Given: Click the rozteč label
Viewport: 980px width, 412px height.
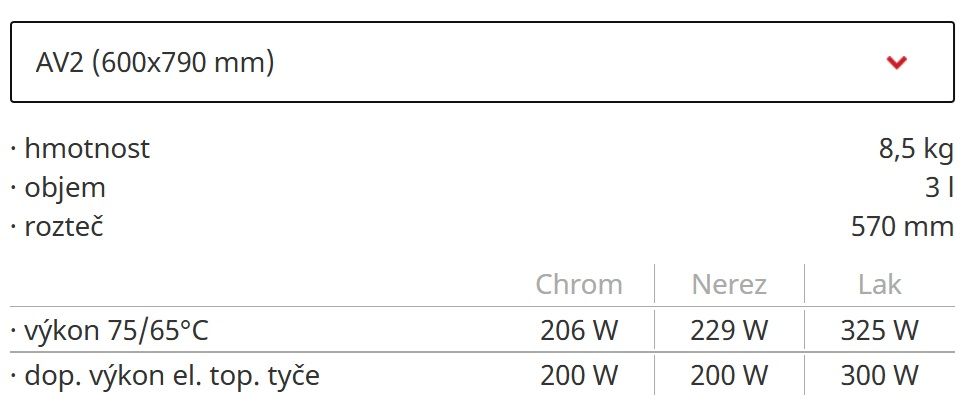Looking at the screenshot, I should pyautogui.click(x=64, y=226).
